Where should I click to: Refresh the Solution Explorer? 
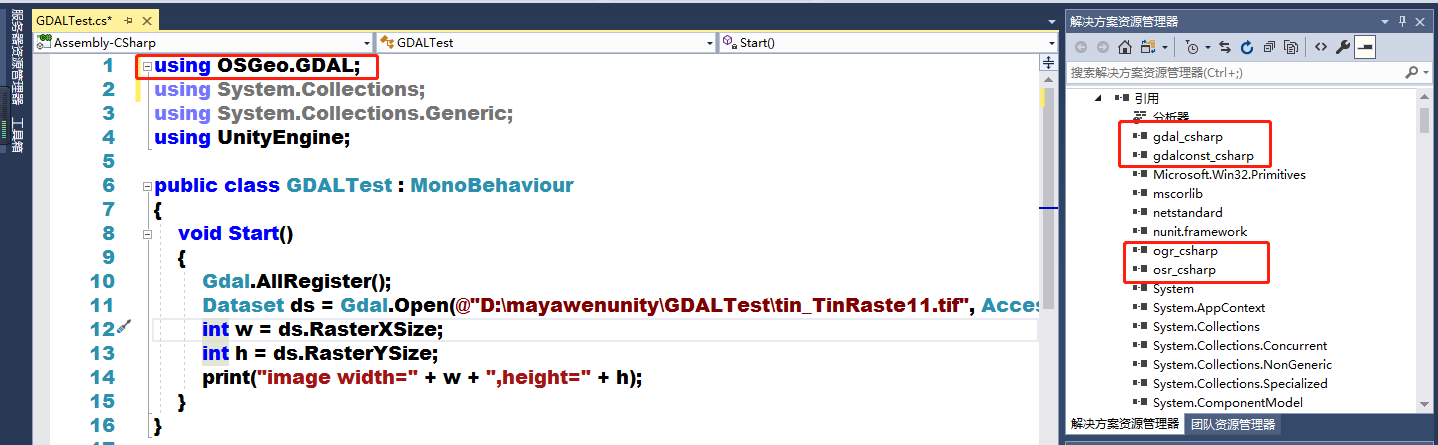coord(1247,47)
